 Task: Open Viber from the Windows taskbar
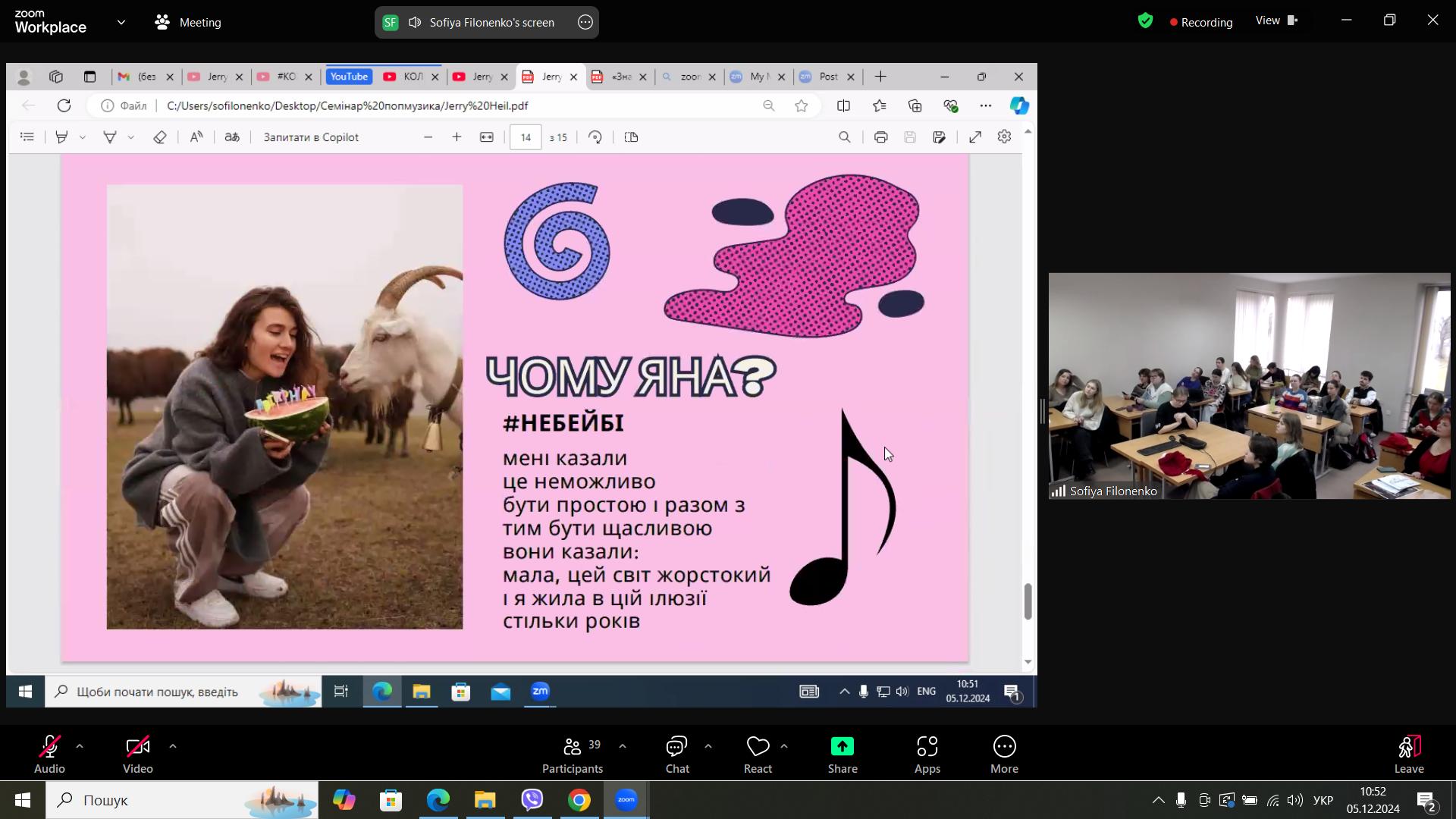point(532,800)
